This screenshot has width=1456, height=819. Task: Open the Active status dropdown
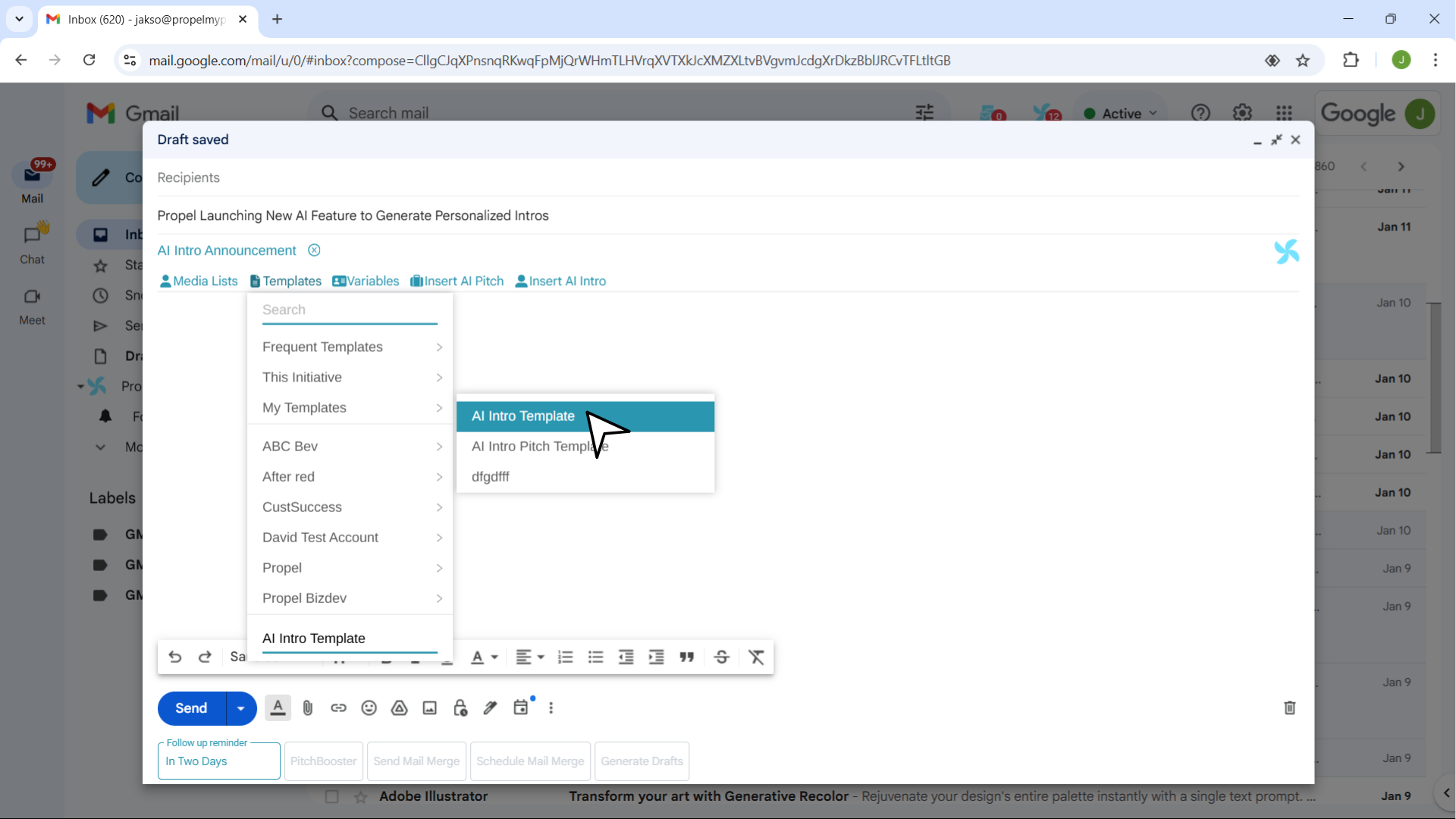tap(1121, 113)
